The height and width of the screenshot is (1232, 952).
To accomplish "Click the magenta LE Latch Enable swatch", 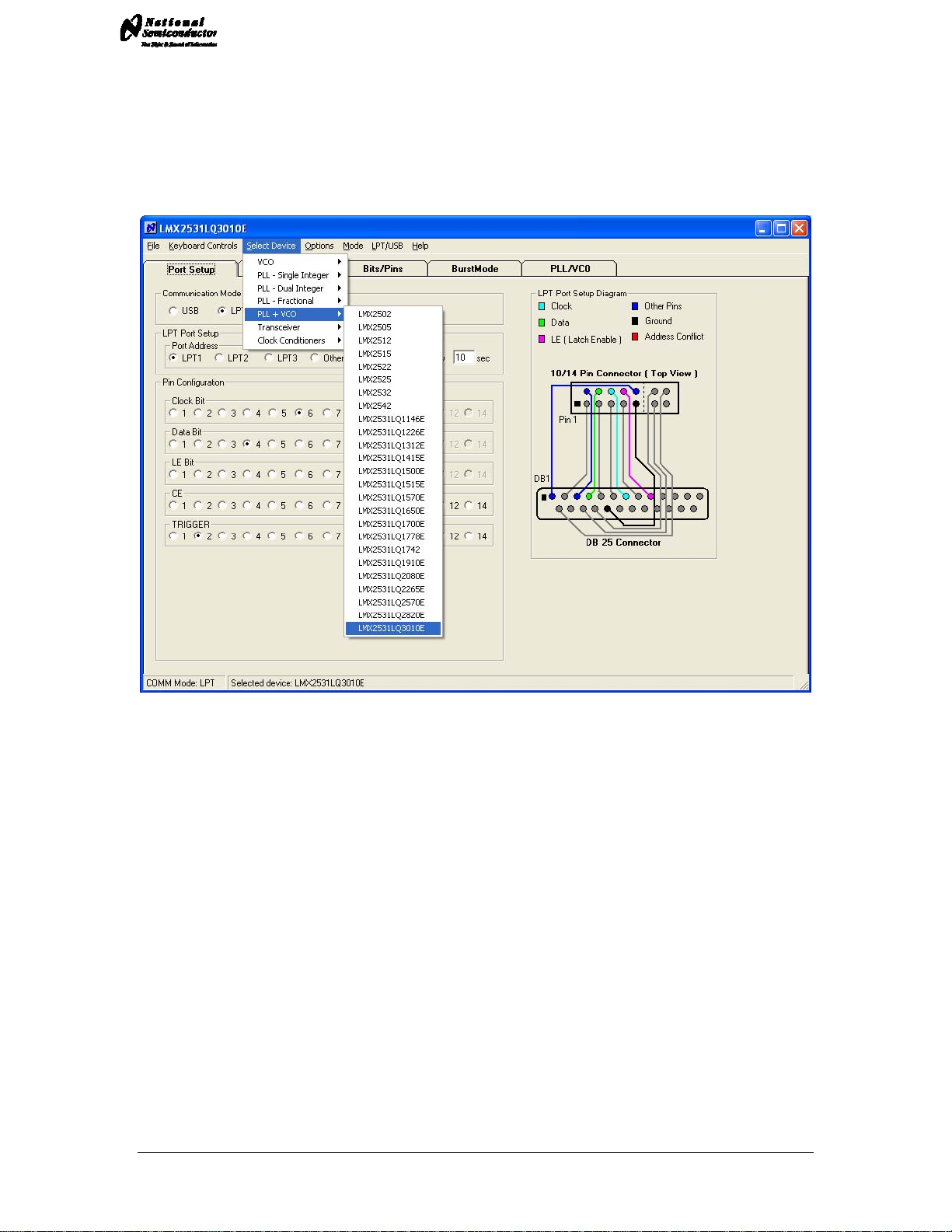I will click(542, 340).
